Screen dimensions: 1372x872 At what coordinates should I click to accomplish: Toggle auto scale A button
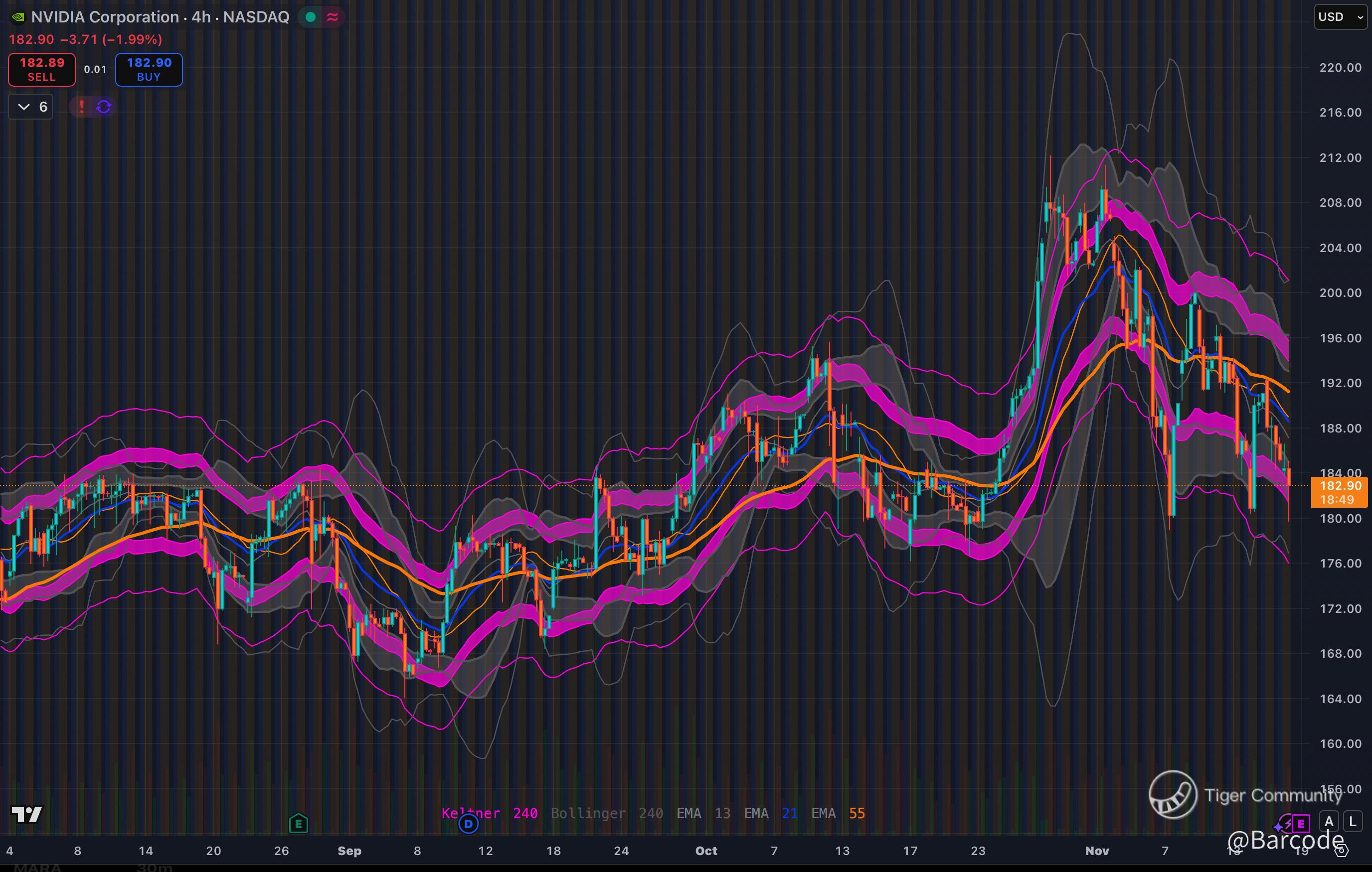1329,822
